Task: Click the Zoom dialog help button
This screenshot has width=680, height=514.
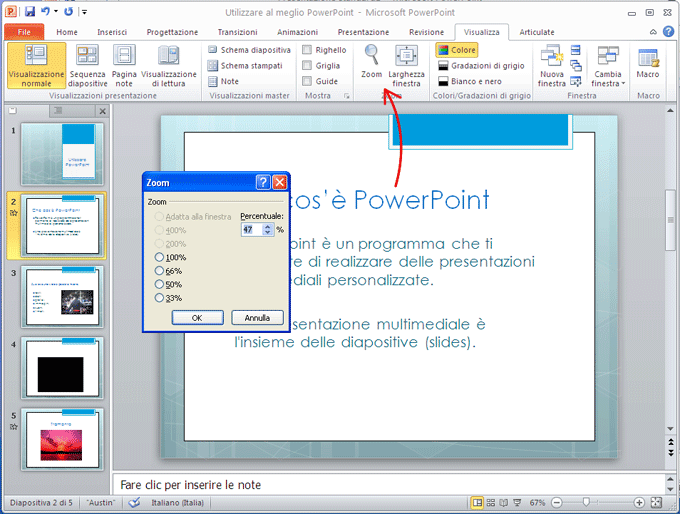Action: (263, 183)
